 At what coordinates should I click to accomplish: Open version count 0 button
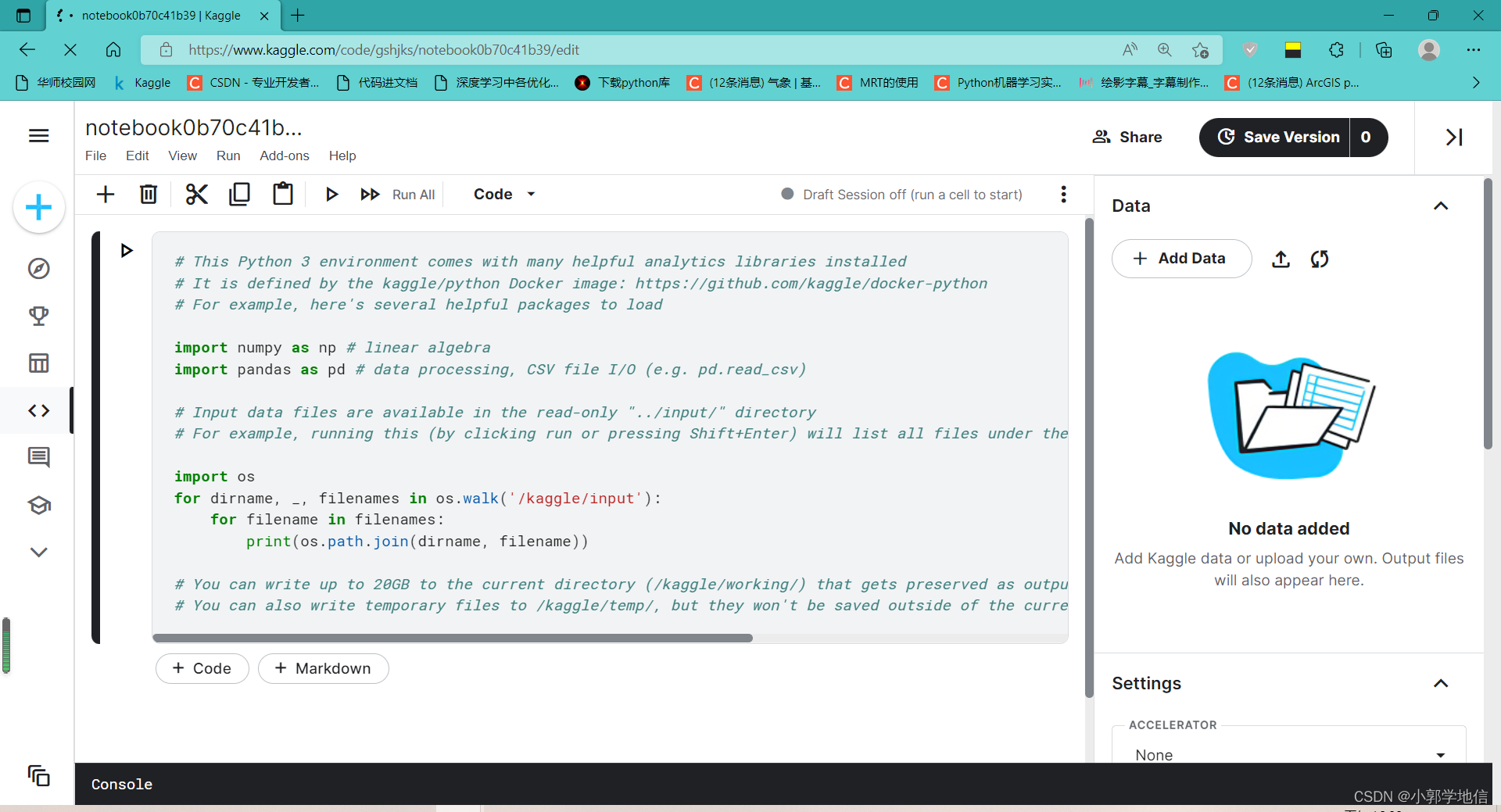click(1368, 138)
